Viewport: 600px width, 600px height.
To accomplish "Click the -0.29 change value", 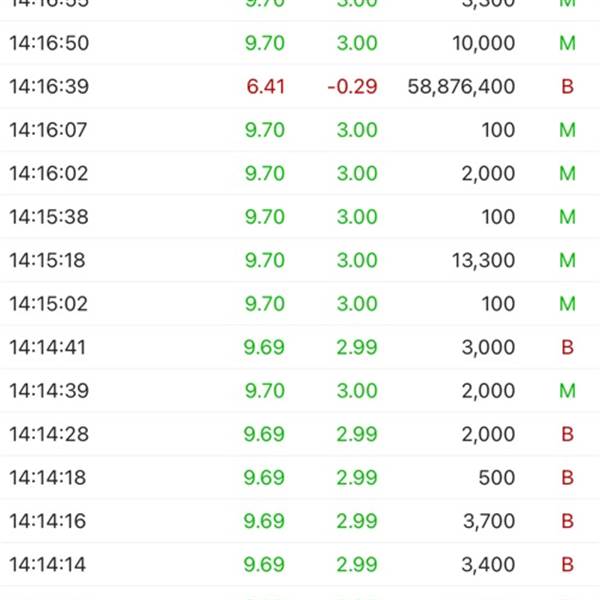I will pyautogui.click(x=352, y=86).
